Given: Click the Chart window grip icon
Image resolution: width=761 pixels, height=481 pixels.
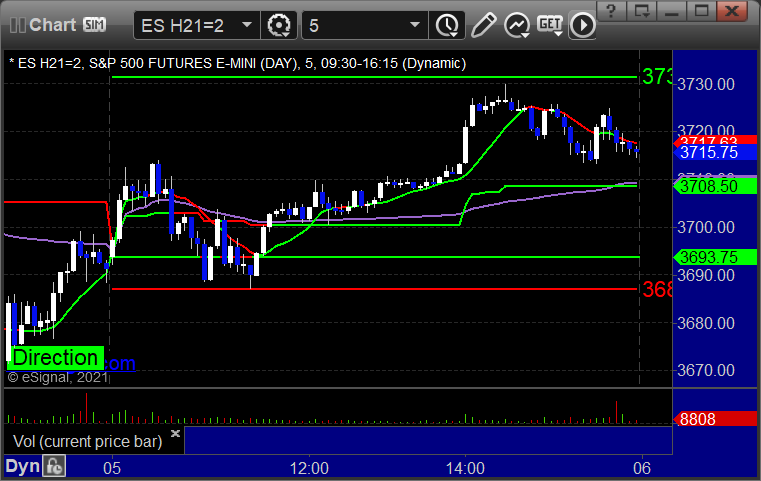Looking at the screenshot, I should [17, 25].
